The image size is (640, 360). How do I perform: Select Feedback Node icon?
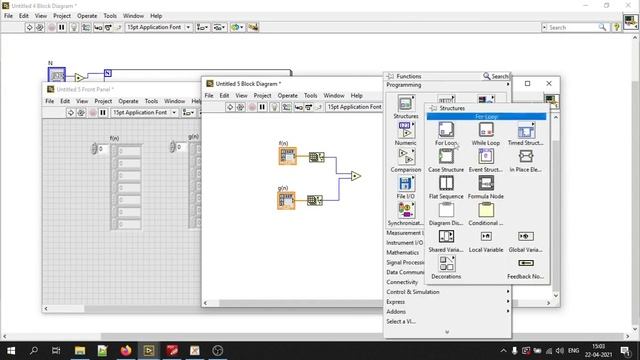click(x=526, y=263)
